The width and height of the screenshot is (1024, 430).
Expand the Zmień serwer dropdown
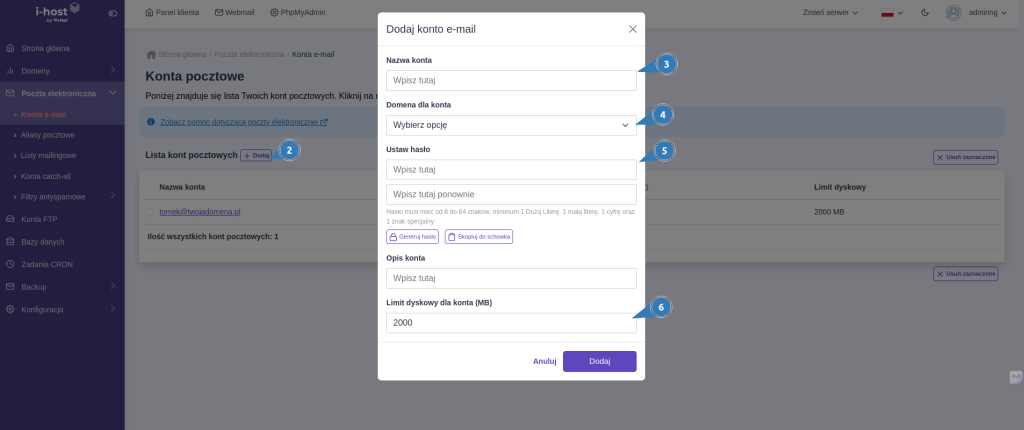pyautogui.click(x=830, y=12)
